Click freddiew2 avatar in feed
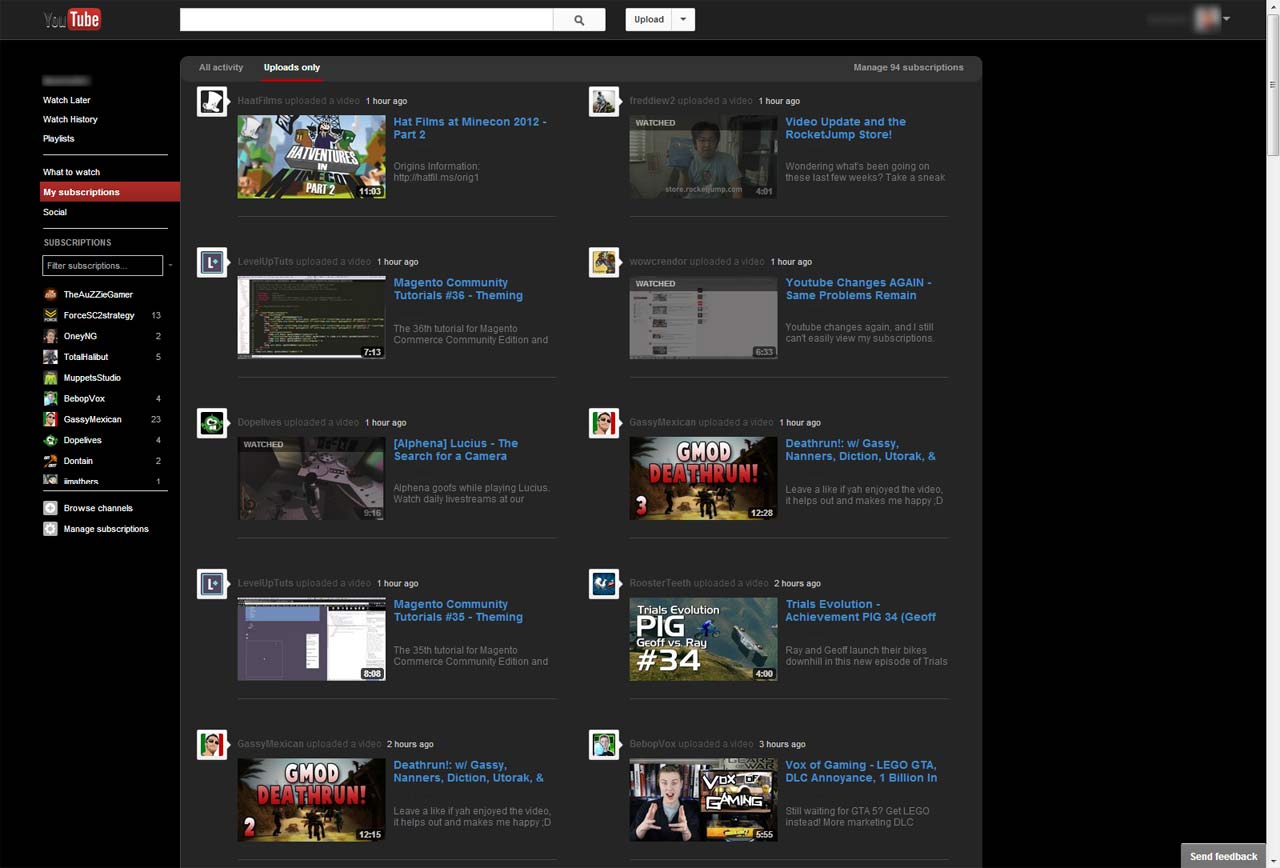1280x868 pixels. click(x=604, y=102)
